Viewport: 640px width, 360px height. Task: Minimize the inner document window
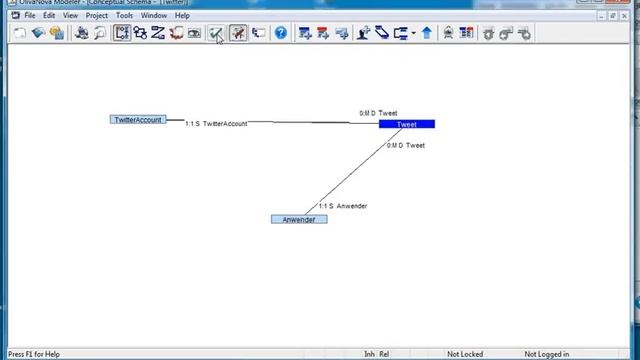click(601, 16)
